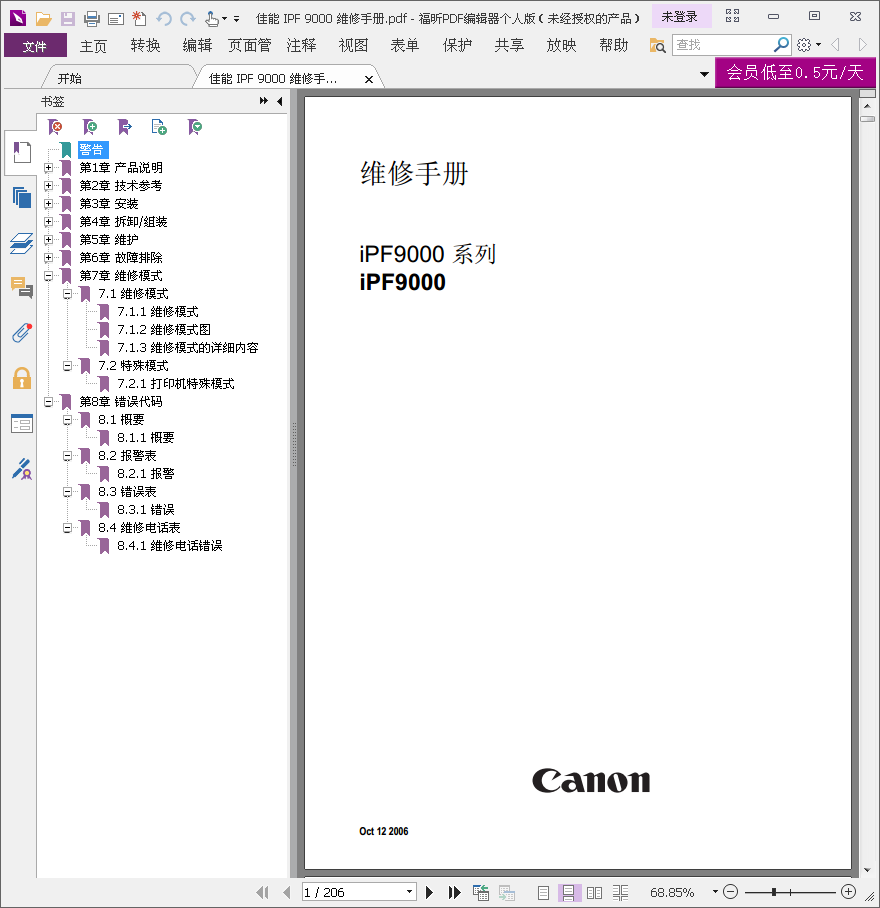Go to the next page

429,892
